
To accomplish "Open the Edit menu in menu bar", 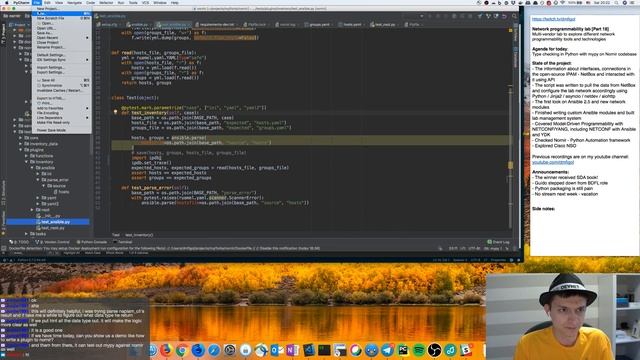I will [x=47, y=2].
